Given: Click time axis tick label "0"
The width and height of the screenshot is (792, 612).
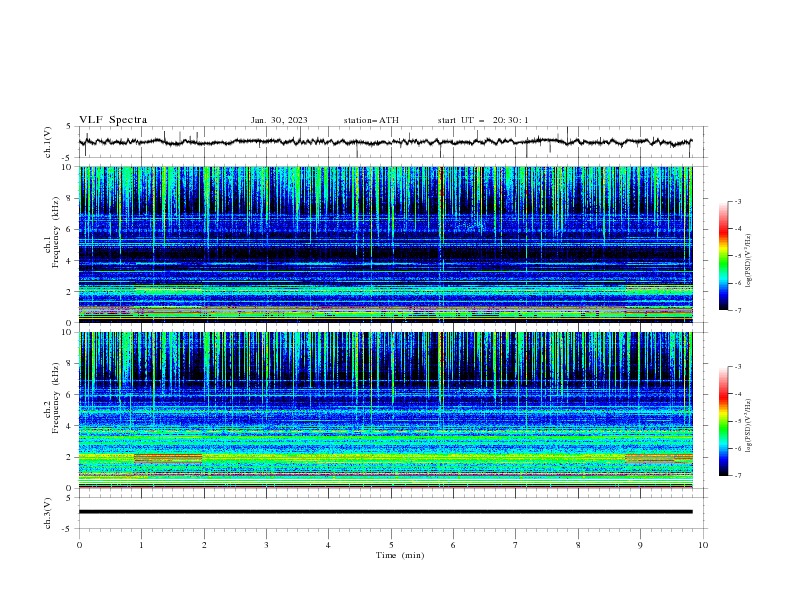Looking at the screenshot, I should click(79, 545).
